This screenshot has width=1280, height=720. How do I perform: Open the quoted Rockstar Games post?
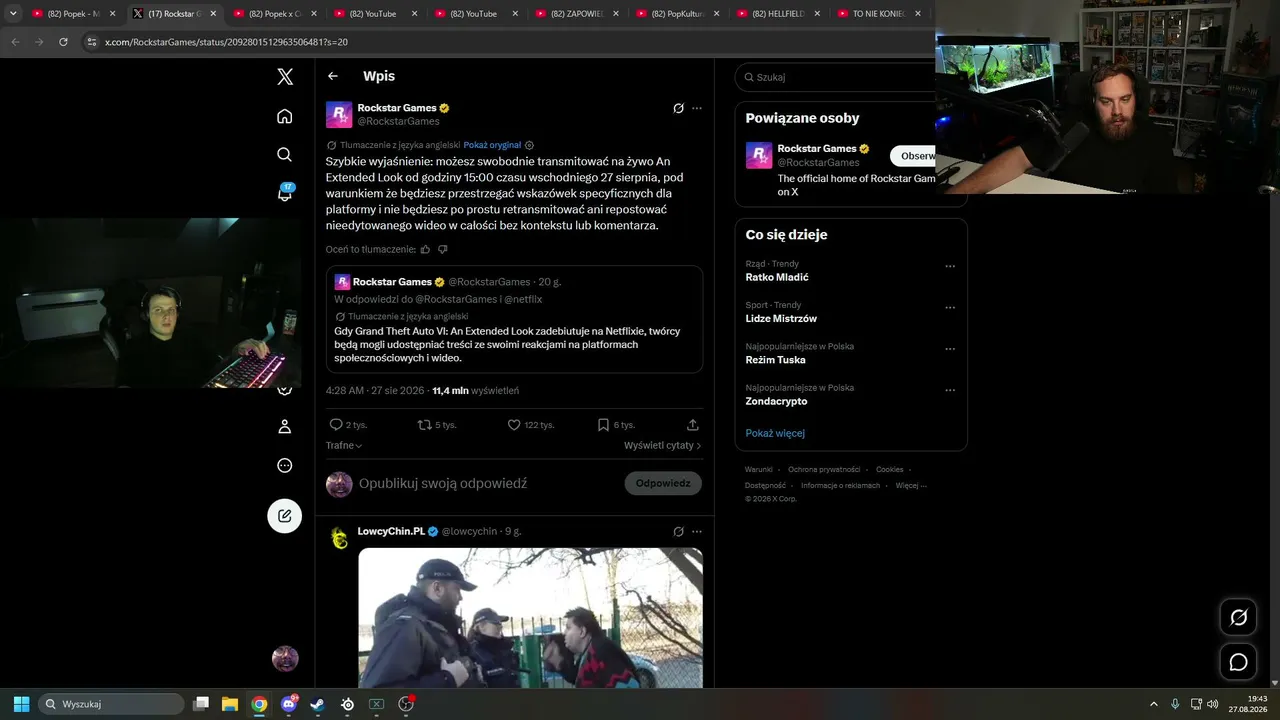pyautogui.click(x=514, y=319)
